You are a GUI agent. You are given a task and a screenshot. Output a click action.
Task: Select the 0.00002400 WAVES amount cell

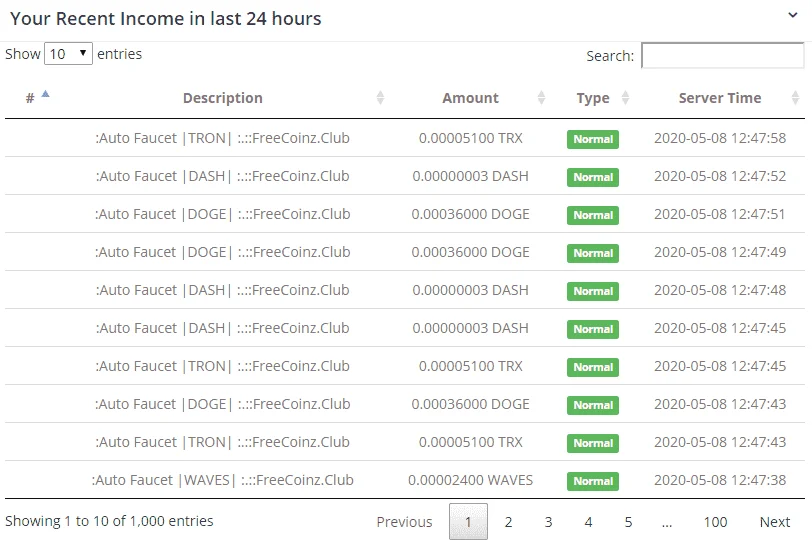(x=470, y=480)
